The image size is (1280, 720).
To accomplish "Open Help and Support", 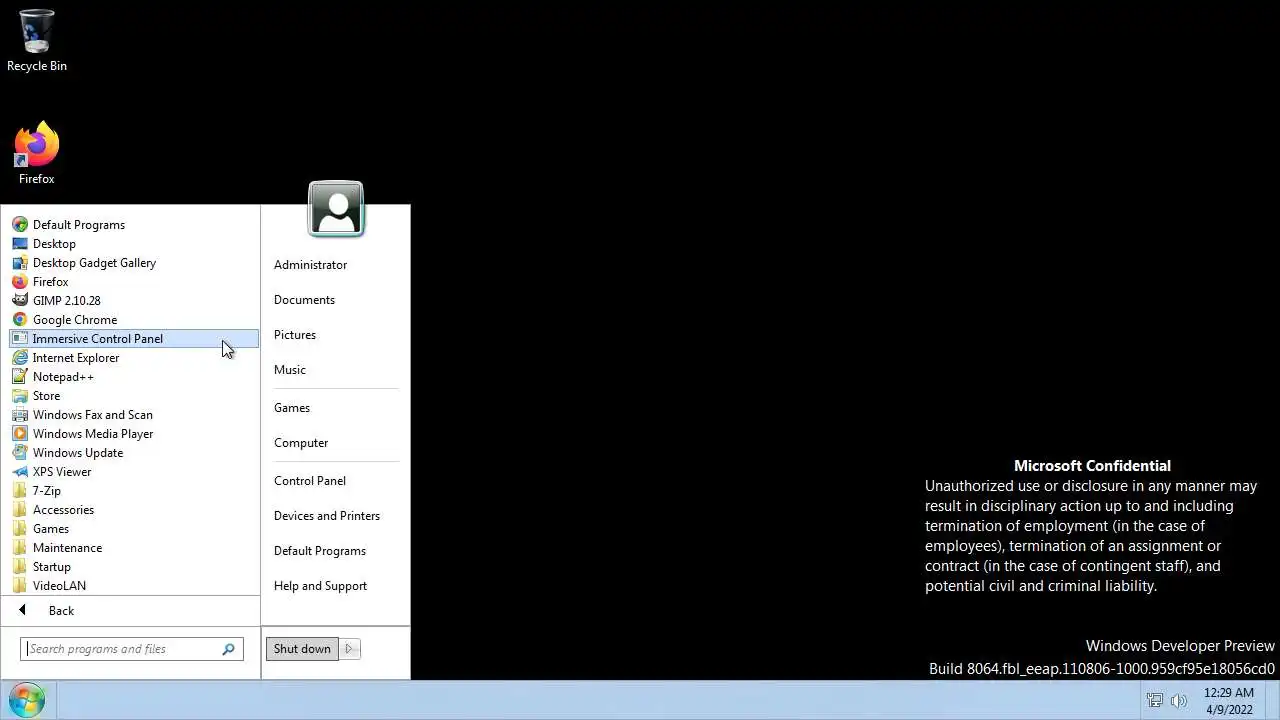I will [x=320, y=586].
